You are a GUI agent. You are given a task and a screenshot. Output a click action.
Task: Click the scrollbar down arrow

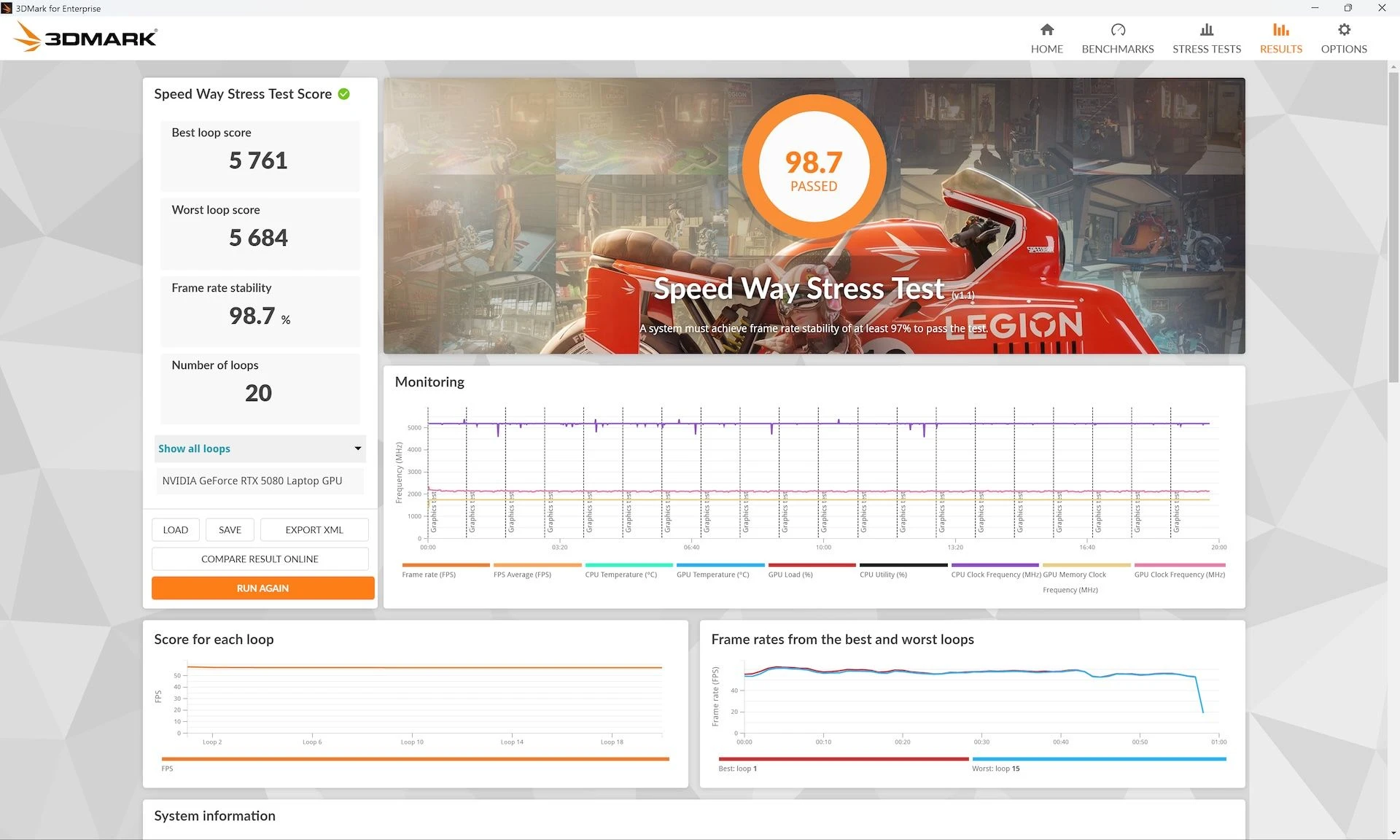coord(1393,833)
